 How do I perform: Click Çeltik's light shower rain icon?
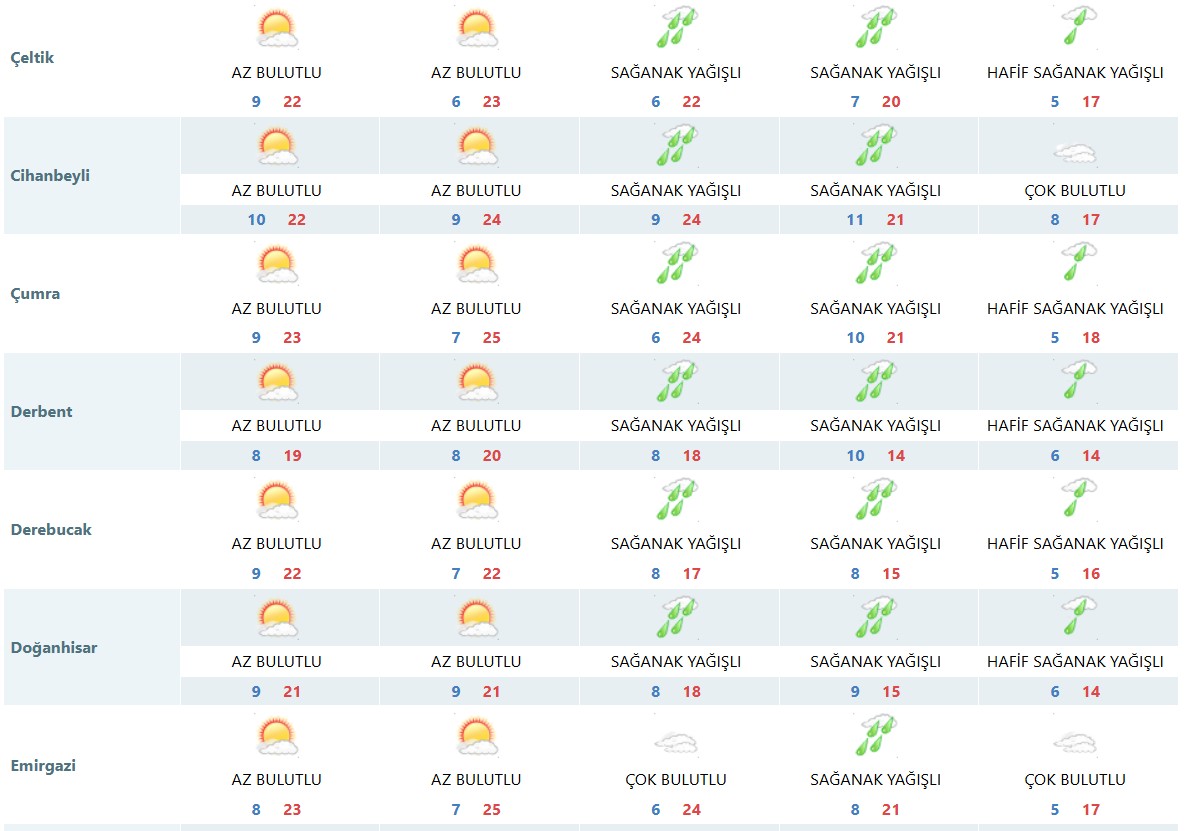(1078, 27)
